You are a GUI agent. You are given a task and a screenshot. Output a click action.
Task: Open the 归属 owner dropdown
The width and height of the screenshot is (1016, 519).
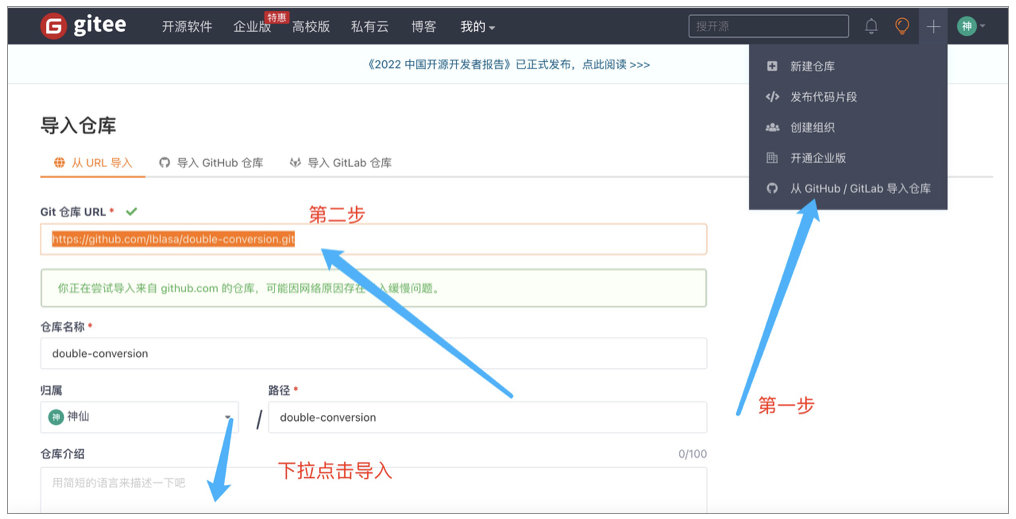(x=139, y=417)
